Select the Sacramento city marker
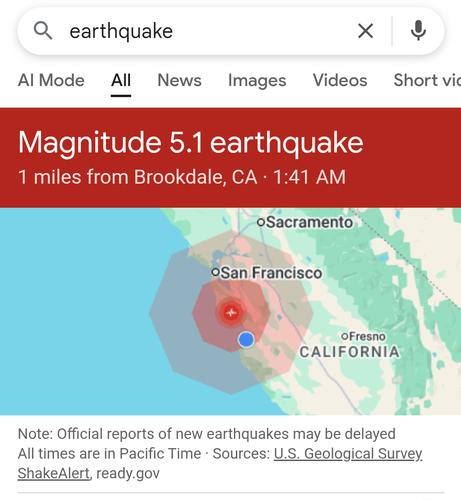The width and height of the screenshot is (461, 500). pyautogui.click(x=305, y=222)
